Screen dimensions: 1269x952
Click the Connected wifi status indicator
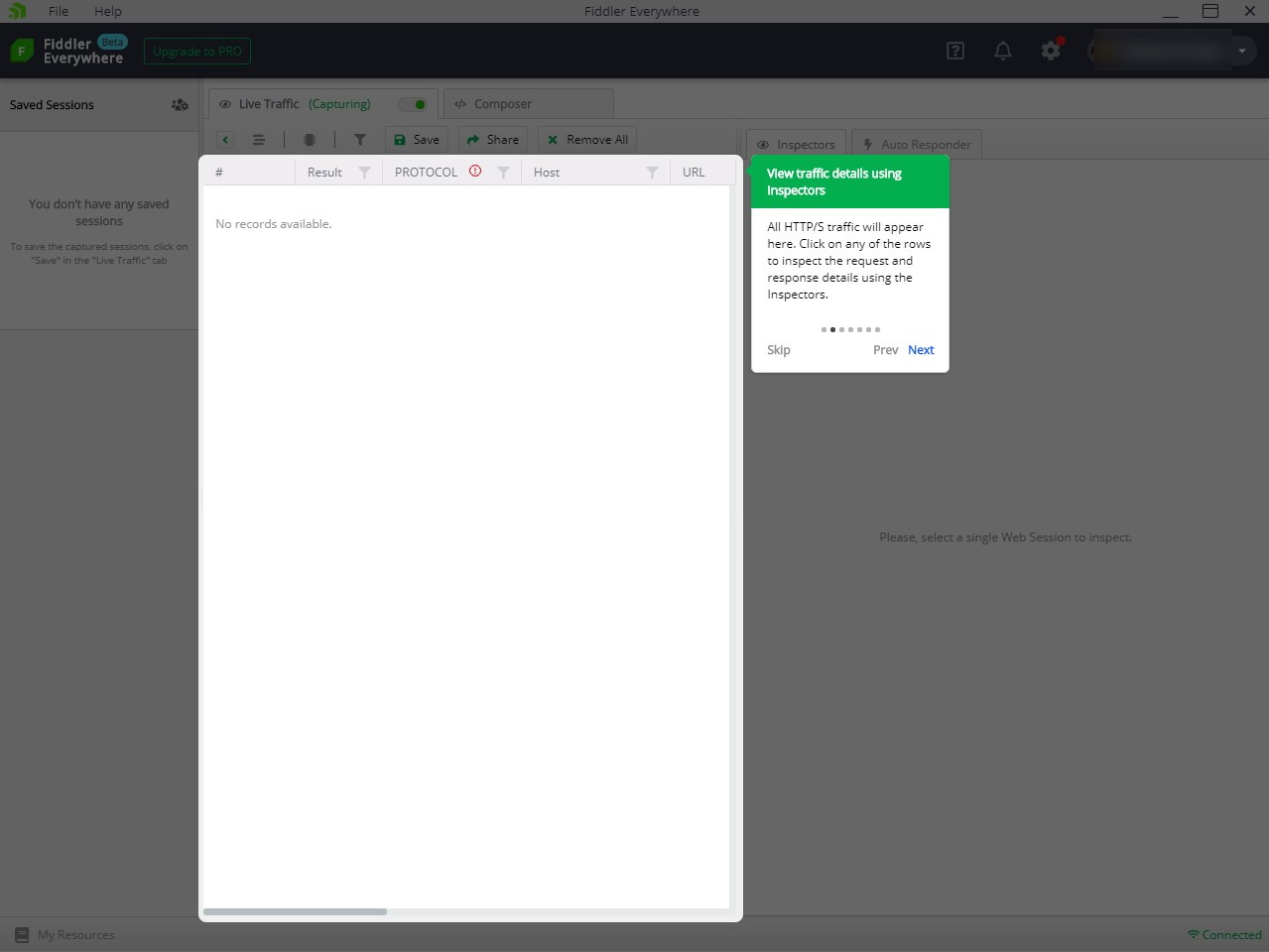pyautogui.click(x=1224, y=934)
